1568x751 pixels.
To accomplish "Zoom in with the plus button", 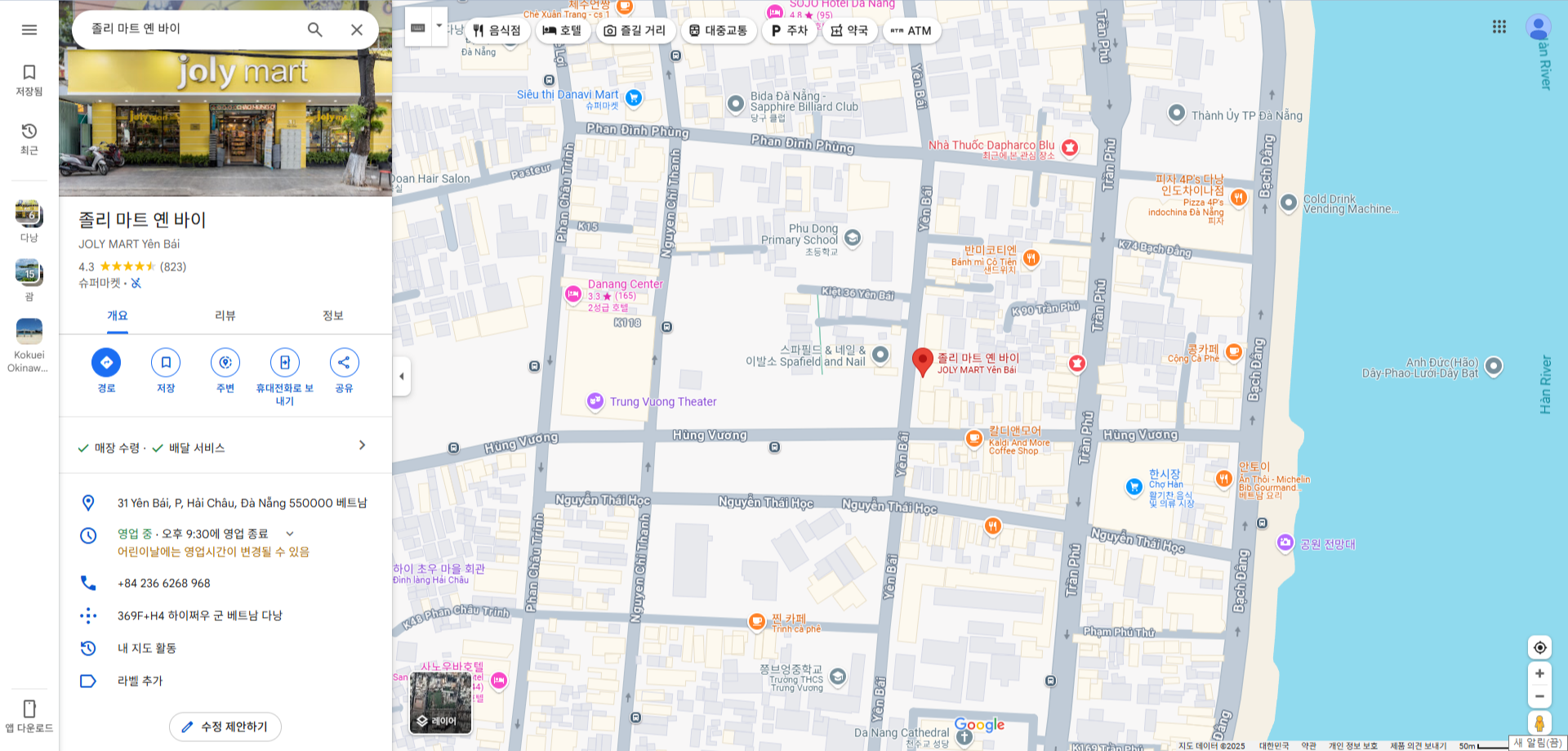I will (1539, 673).
